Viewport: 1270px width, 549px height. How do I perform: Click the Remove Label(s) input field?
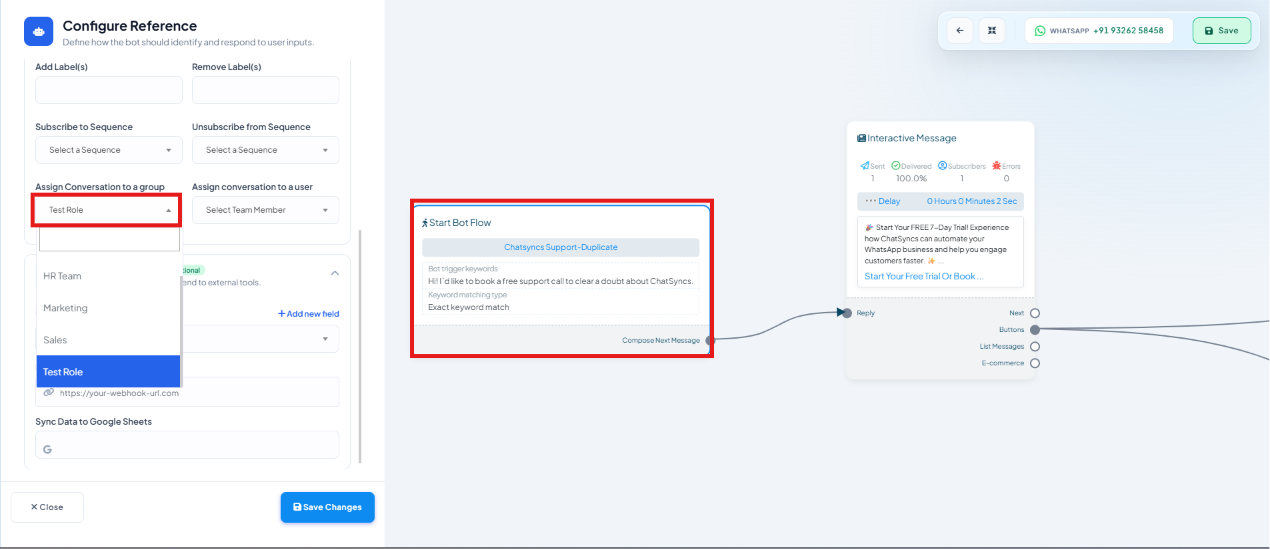[x=265, y=90]
